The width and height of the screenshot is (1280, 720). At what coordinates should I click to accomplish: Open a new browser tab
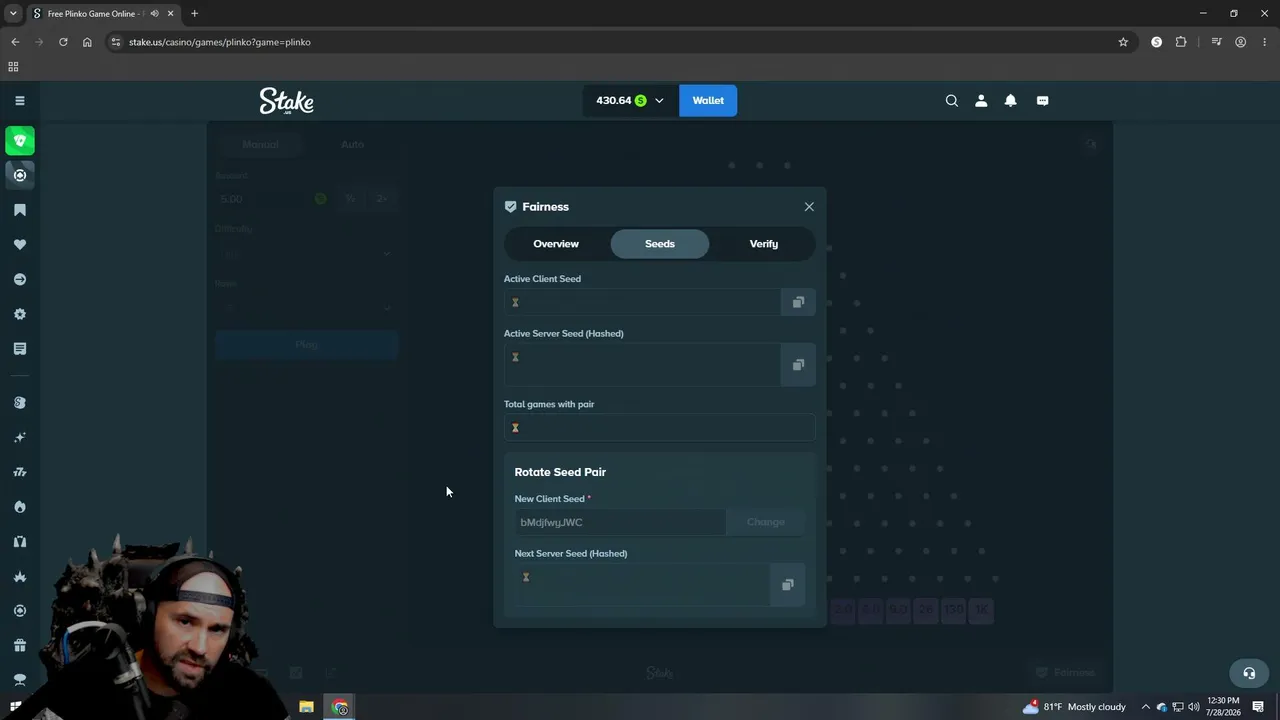(194, 14)
